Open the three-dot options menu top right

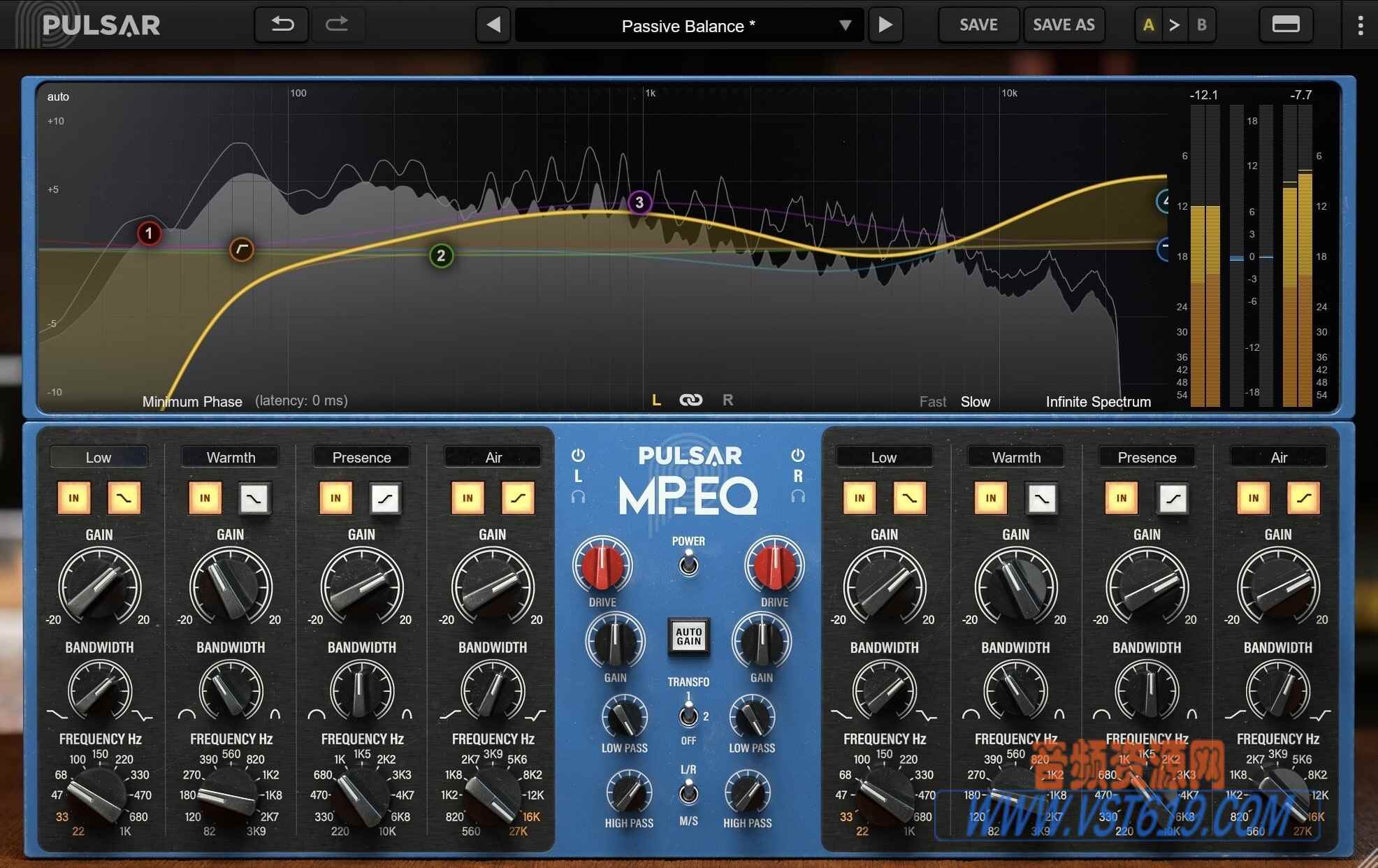[x=1358, y=24]
